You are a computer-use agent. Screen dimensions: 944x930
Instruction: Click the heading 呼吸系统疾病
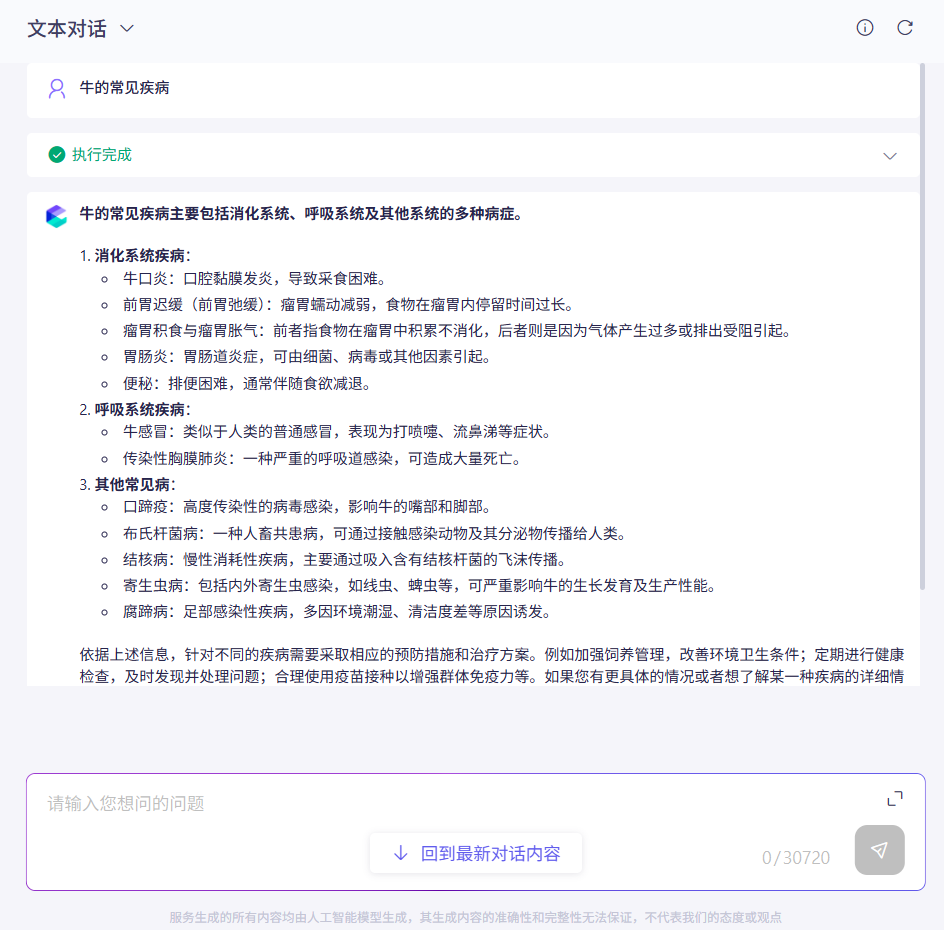(142, 410)
